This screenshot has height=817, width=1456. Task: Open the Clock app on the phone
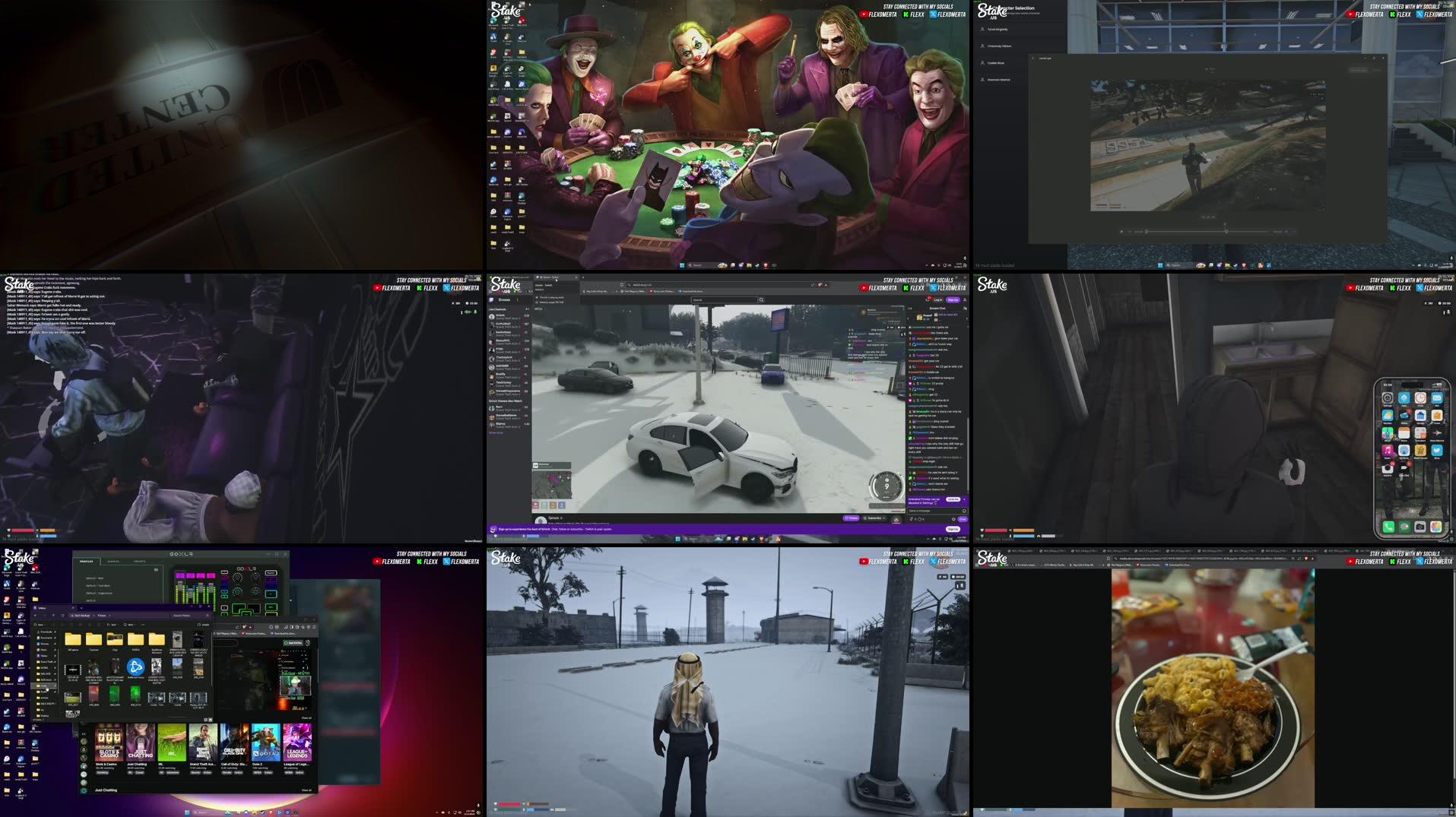coord(1420,398)
